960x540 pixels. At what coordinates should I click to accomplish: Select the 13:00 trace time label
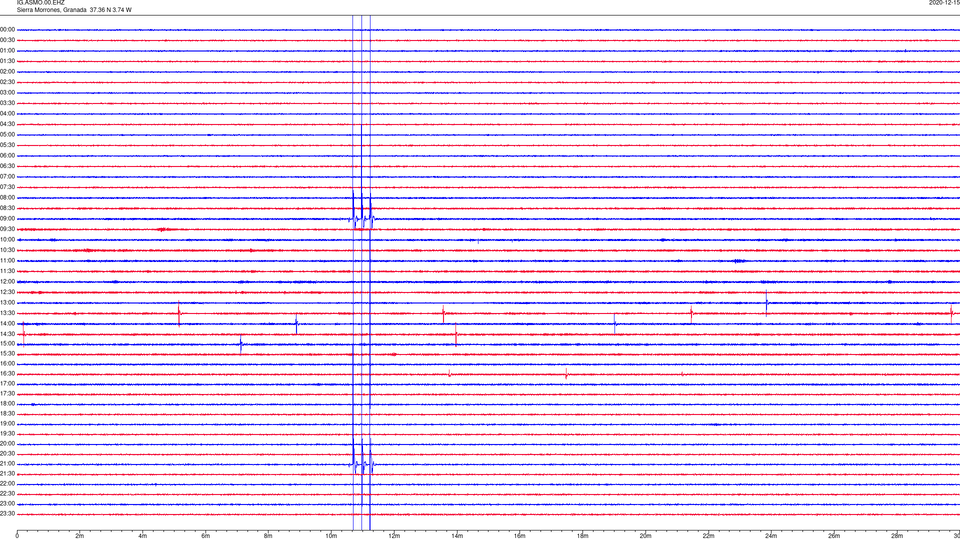click(x=7, y=302)
